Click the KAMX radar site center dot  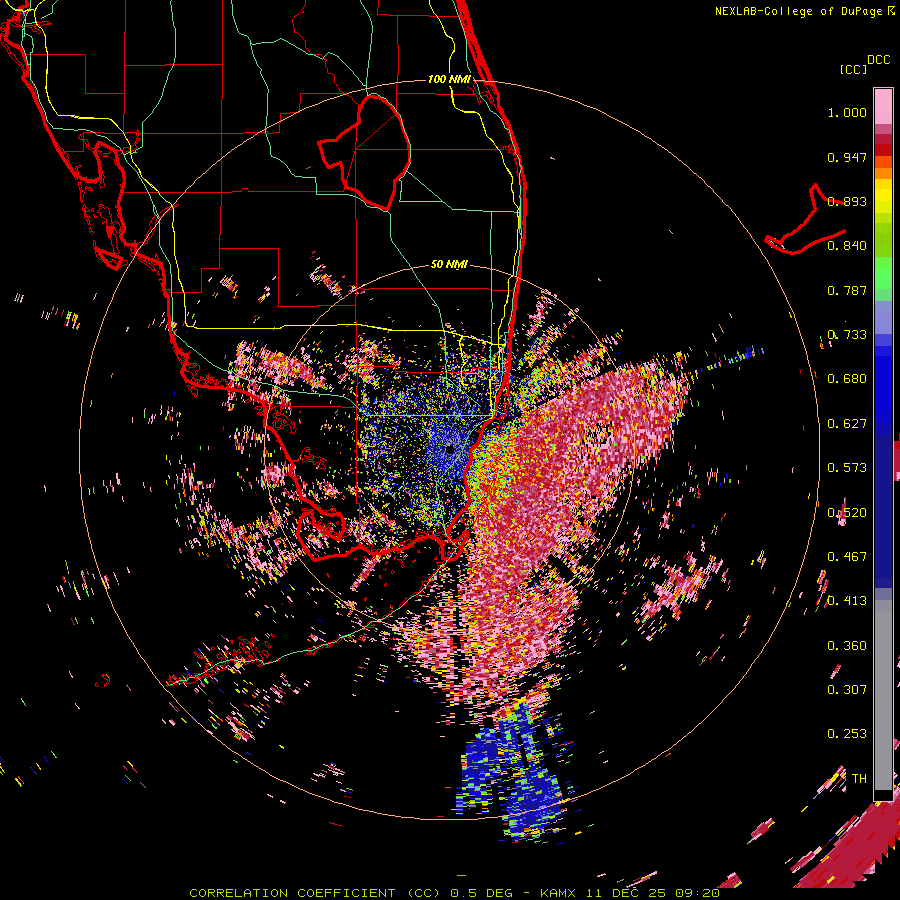(449, 449)
